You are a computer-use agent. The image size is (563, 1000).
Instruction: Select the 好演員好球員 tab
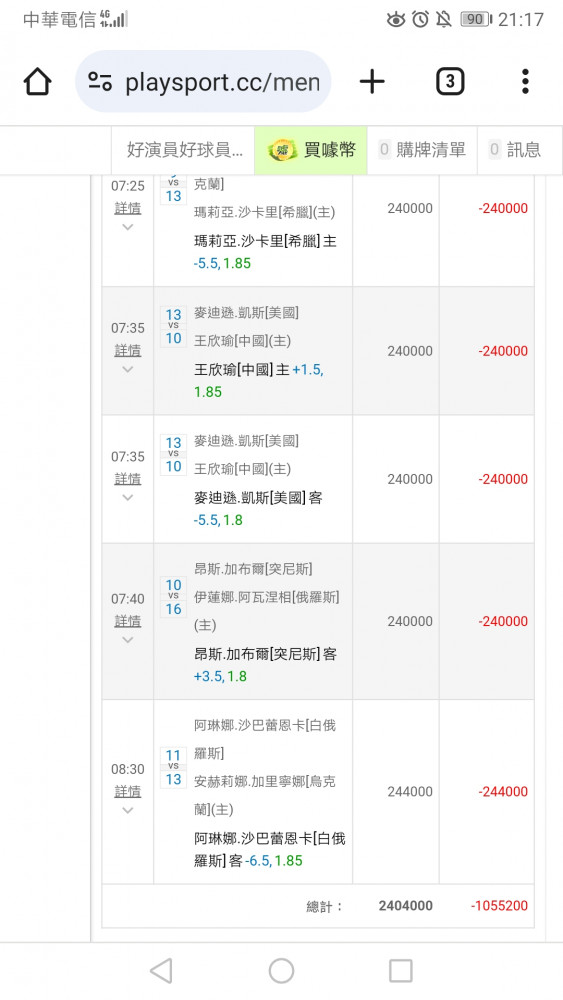click(183, 150)
